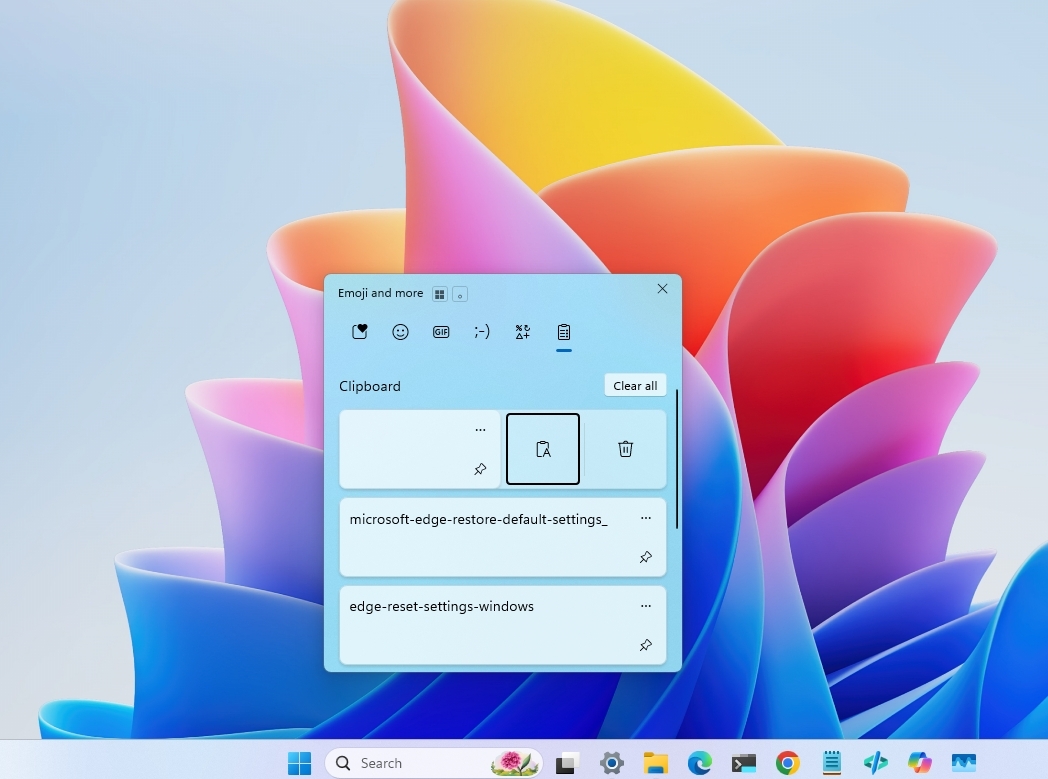1048x779 pixels.
Task: Open Settings gear from the taskbar
Action: (x=612, y=762)
